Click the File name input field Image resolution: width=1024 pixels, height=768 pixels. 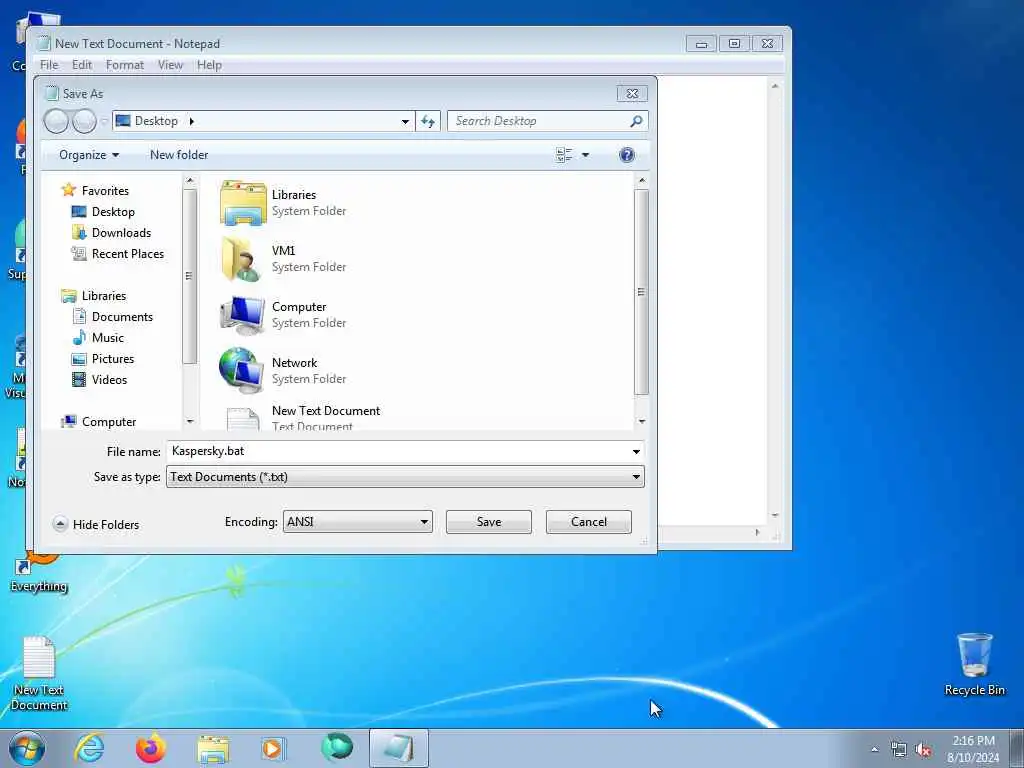[405, 451]
